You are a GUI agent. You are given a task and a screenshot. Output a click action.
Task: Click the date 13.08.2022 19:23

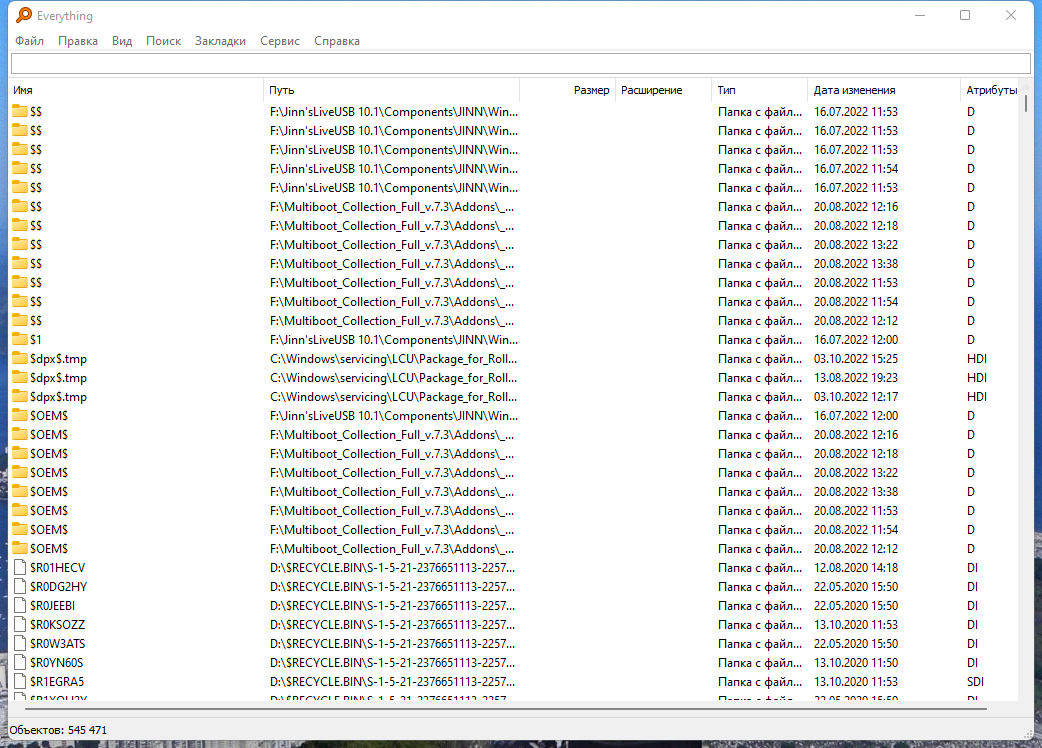tap(856, 377)
